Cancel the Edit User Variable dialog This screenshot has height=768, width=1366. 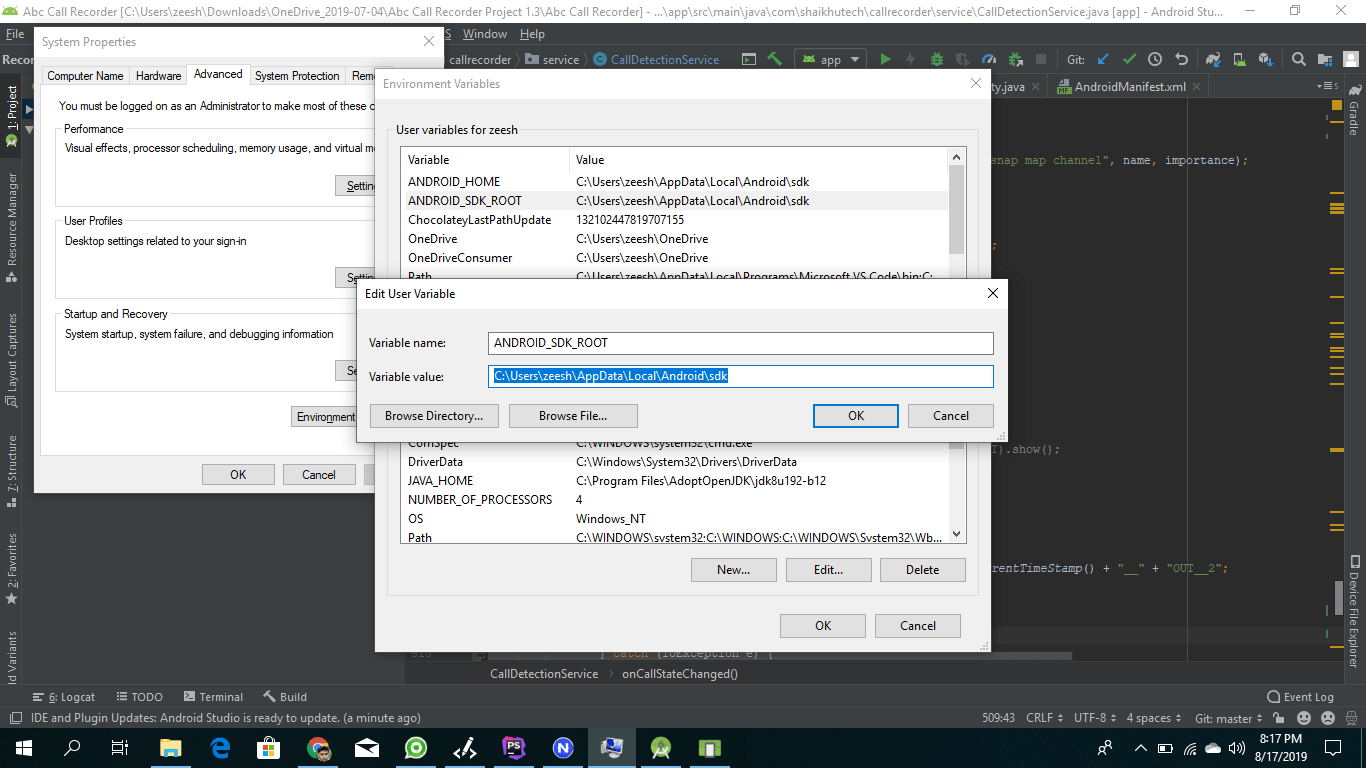click(951, 416)
